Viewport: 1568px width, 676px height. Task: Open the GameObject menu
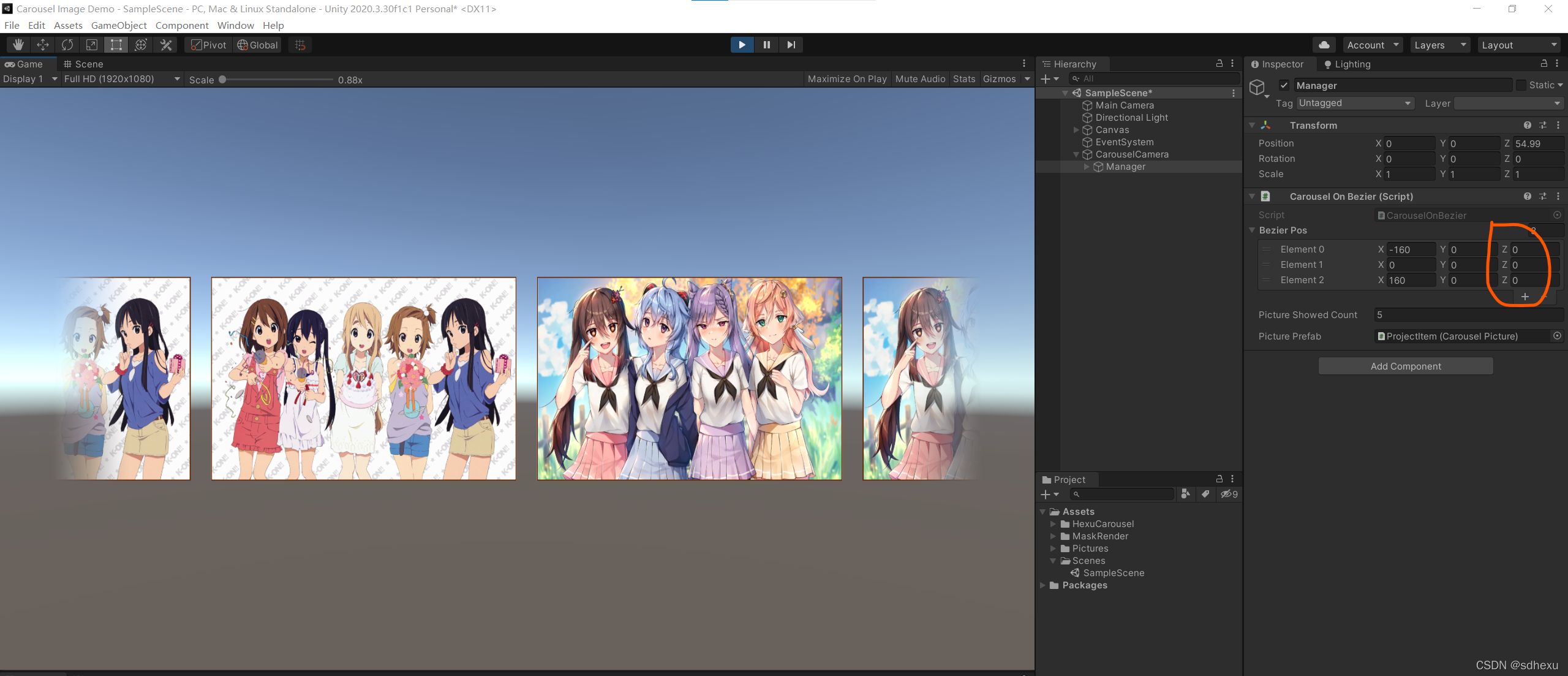click(119, 25)
